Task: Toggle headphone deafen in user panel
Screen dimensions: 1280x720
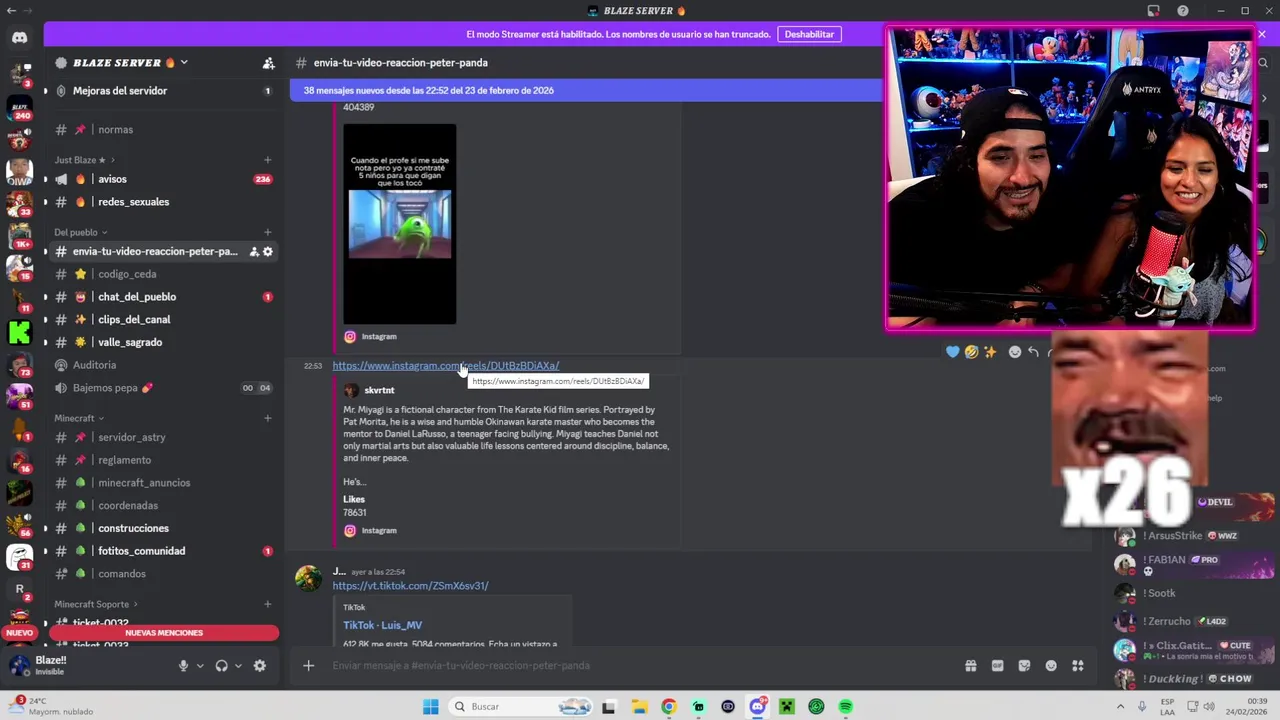Action: (x=221, y=666)
